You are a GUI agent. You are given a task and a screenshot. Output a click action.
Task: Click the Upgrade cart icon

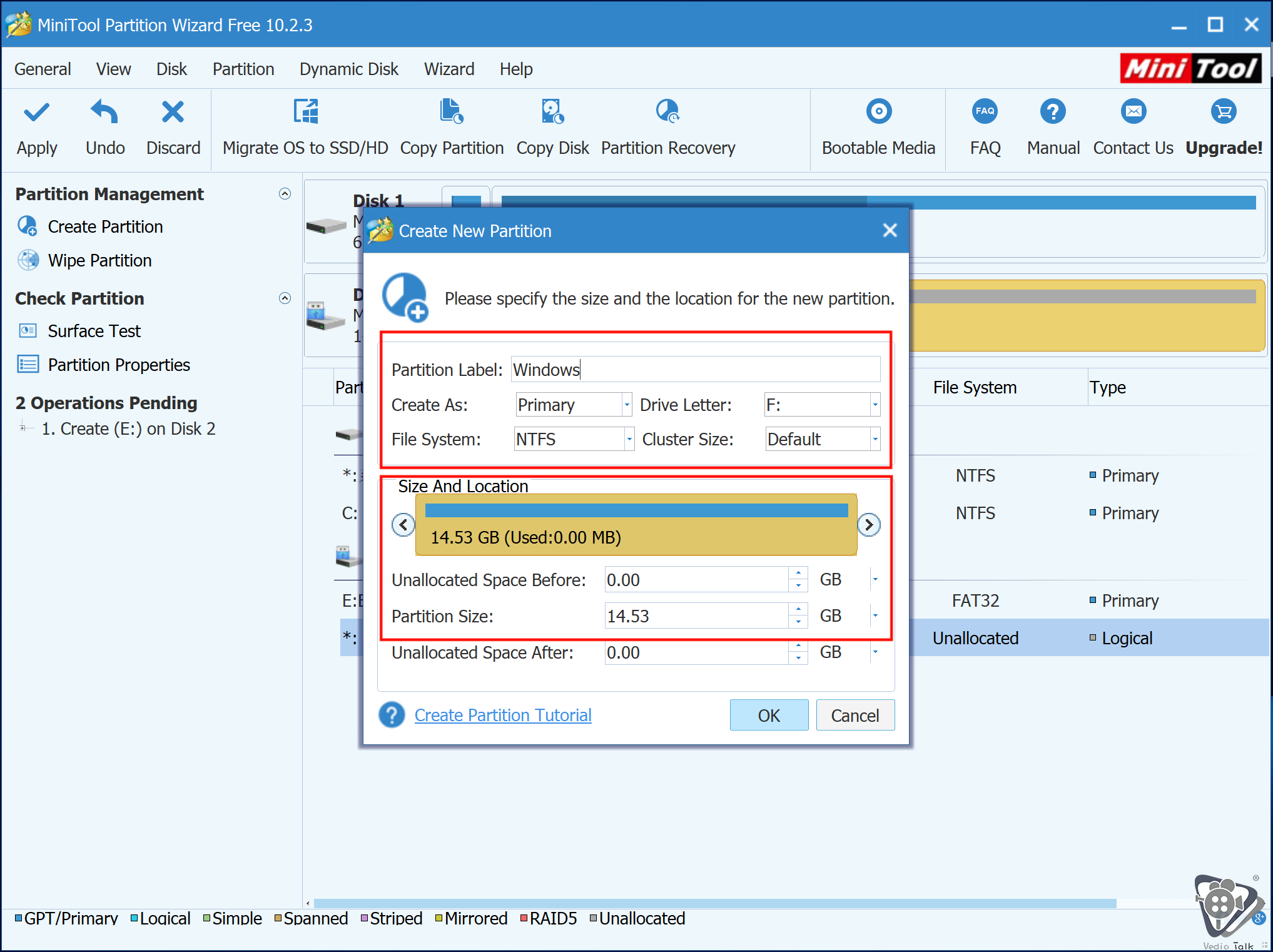point(1224,111)
